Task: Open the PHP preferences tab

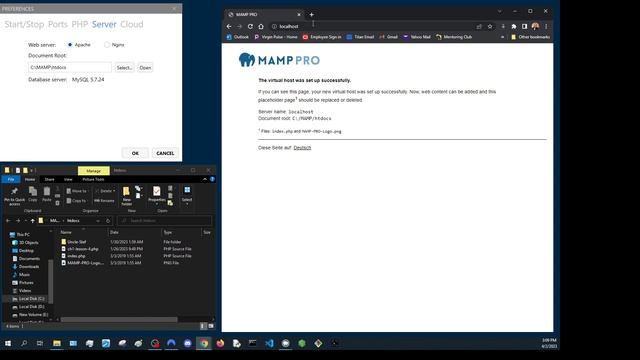Action: (x=80, y=24)
